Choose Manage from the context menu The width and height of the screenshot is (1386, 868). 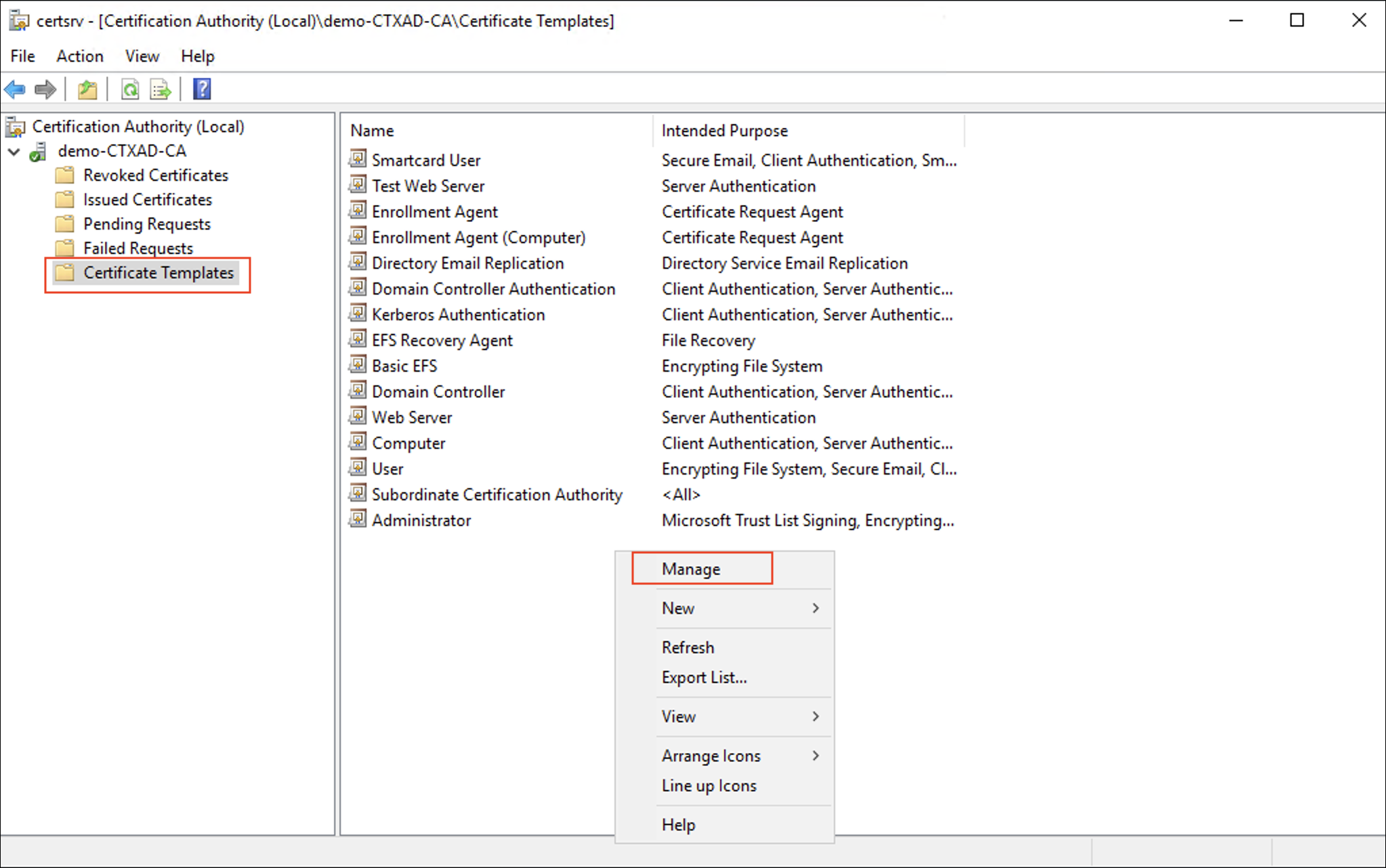(691, 569)
